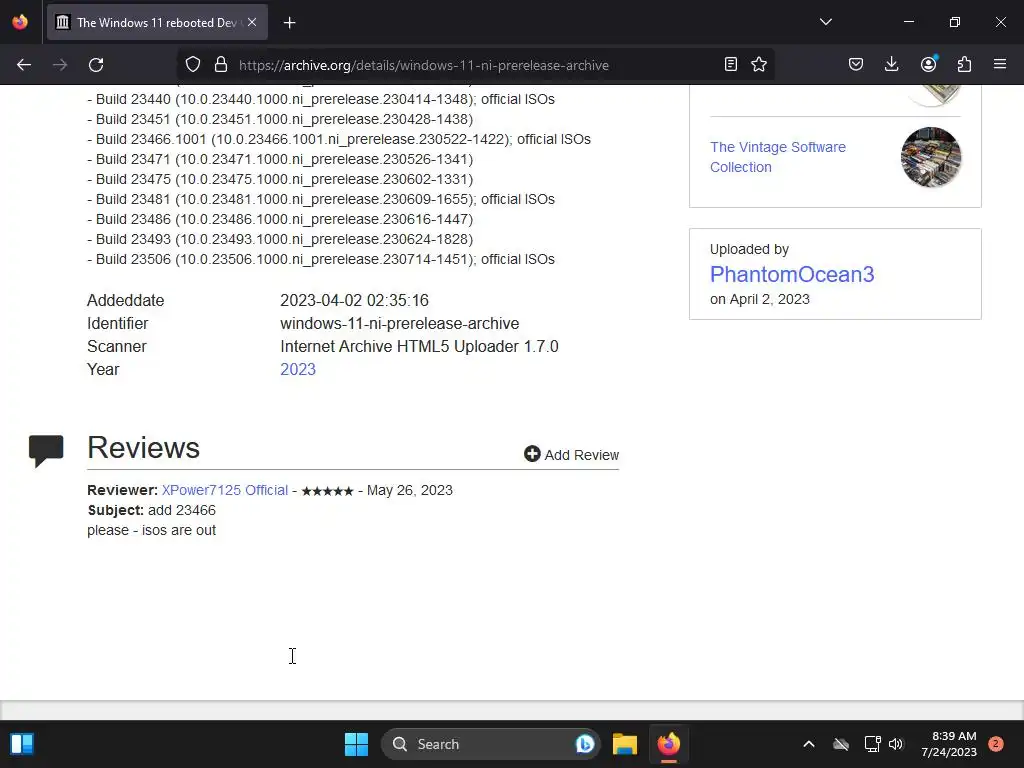This screenshot has height=768, width=1024.
Task: Open the volume speaker tray icon
Action: point(896,744)
